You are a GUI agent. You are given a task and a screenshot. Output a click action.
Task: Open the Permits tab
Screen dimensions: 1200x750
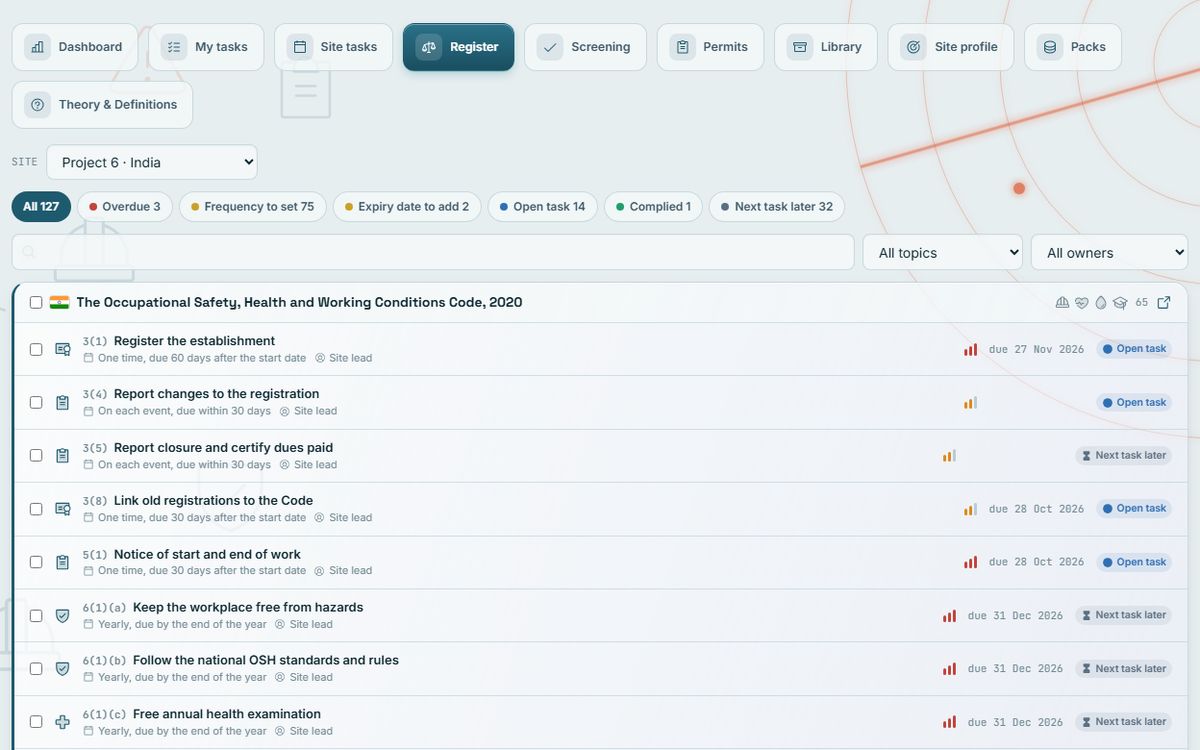click(710, 47)
